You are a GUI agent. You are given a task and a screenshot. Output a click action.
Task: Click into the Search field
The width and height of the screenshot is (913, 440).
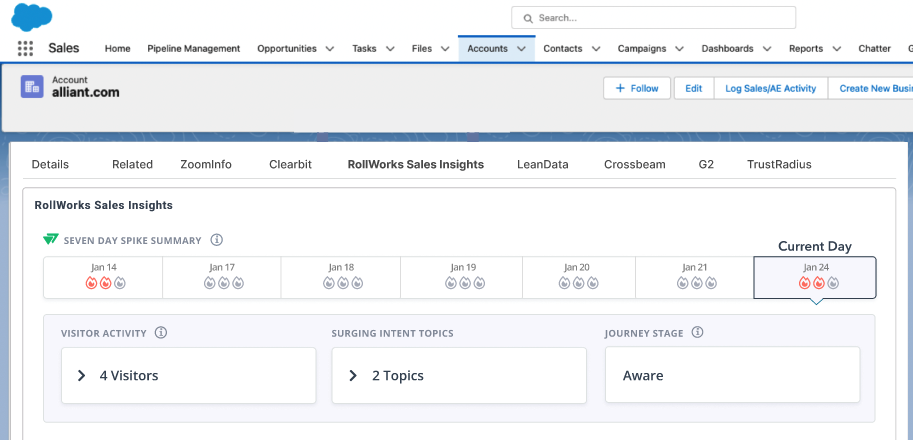point(653,17)
